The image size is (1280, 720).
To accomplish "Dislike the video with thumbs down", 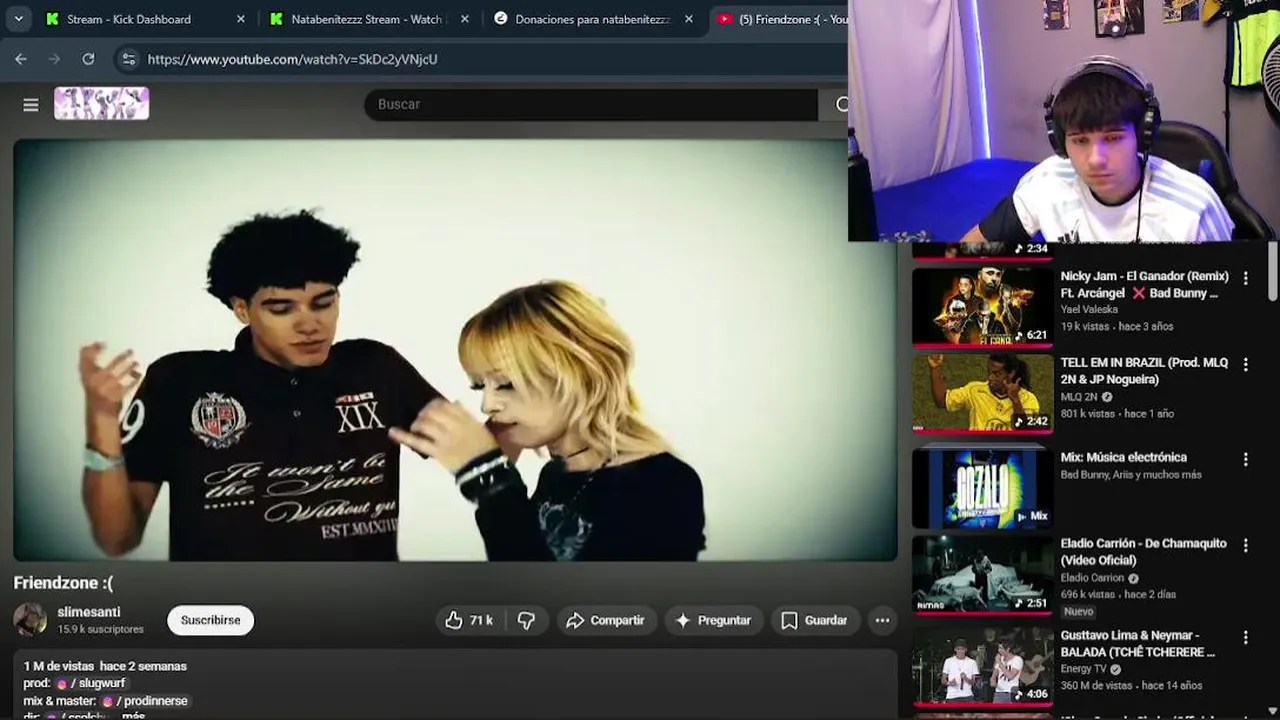I will click(527, 620).
